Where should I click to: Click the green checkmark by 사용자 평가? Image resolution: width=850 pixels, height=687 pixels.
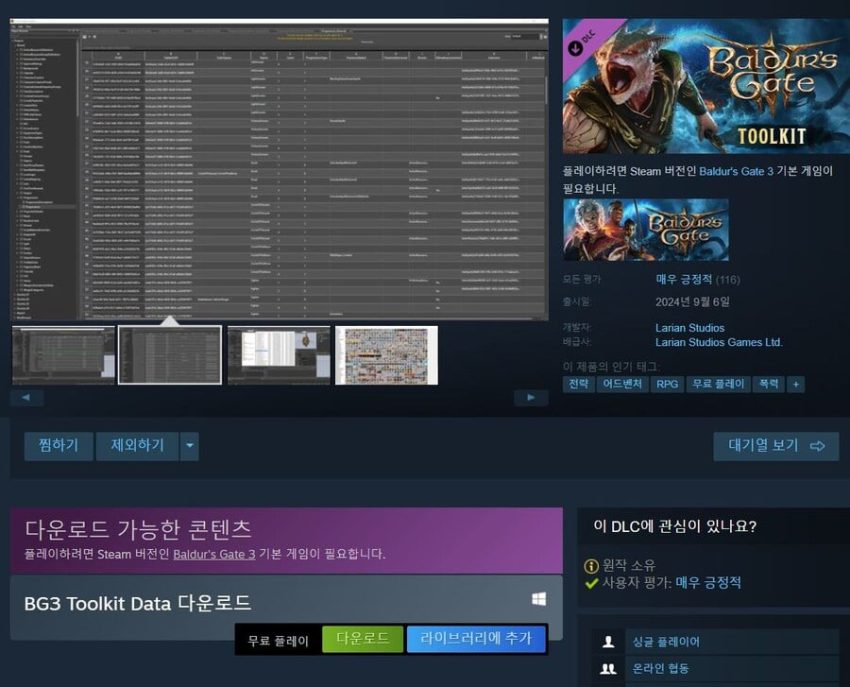pos(591,583)
